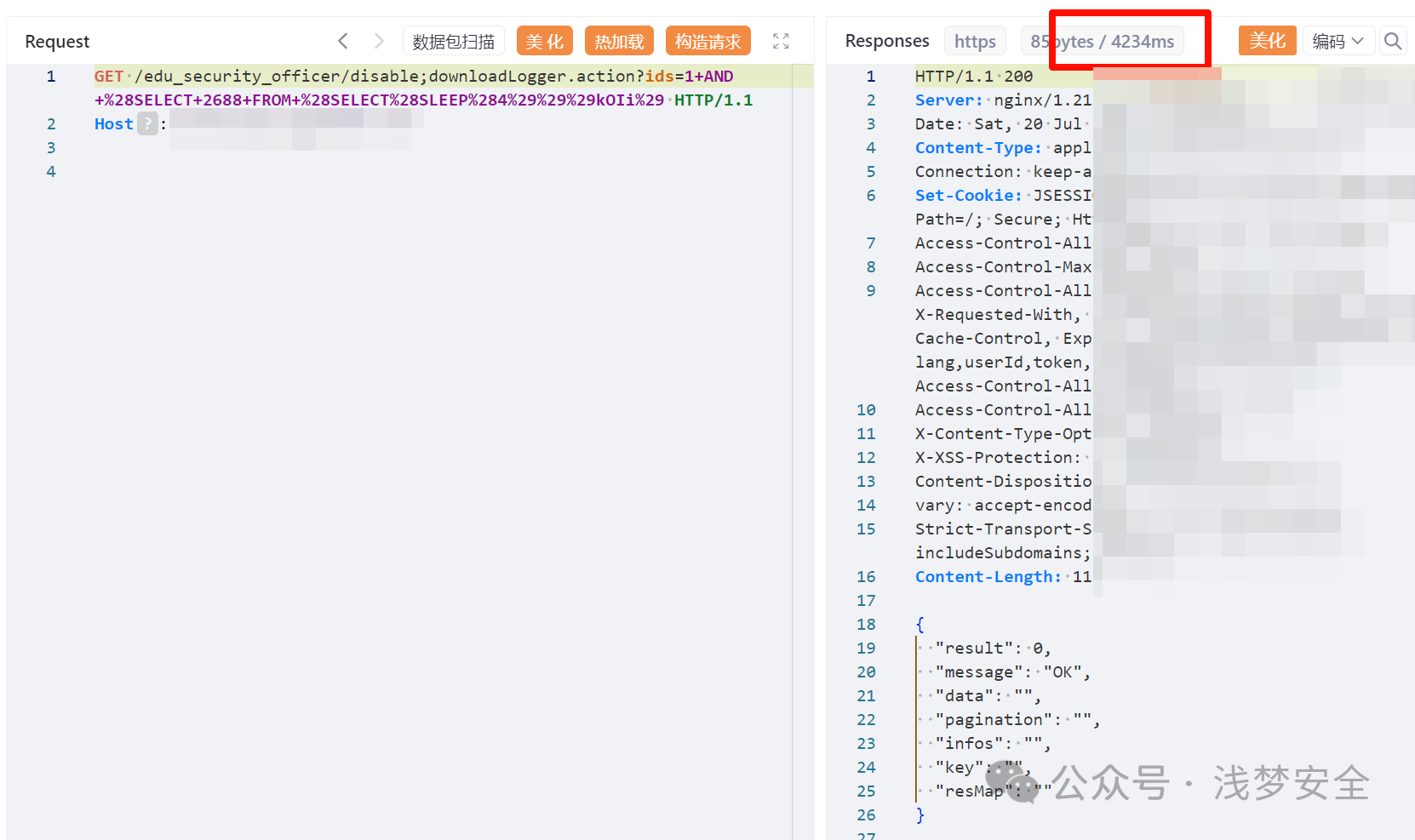Click request line number 4
This screenshot has width=1415, height=840.
[x=51, y=171]
